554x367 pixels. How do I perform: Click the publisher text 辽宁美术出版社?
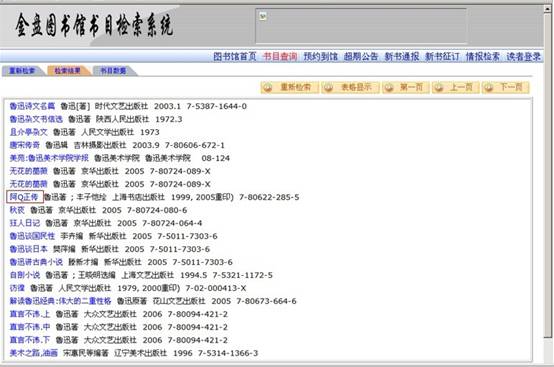pyautogui.click(x=140, y=353)
